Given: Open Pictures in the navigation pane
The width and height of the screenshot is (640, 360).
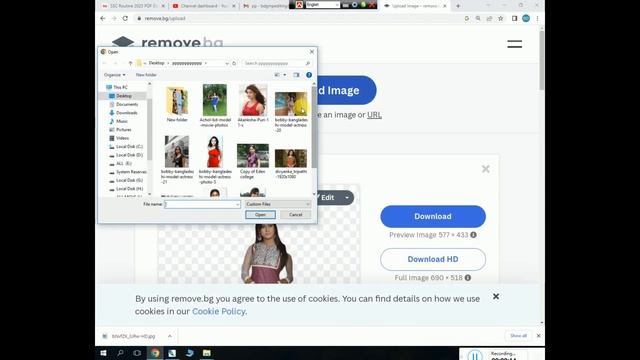Looking at the screenshot, I should pyautogui.click(x=123, y=129).
